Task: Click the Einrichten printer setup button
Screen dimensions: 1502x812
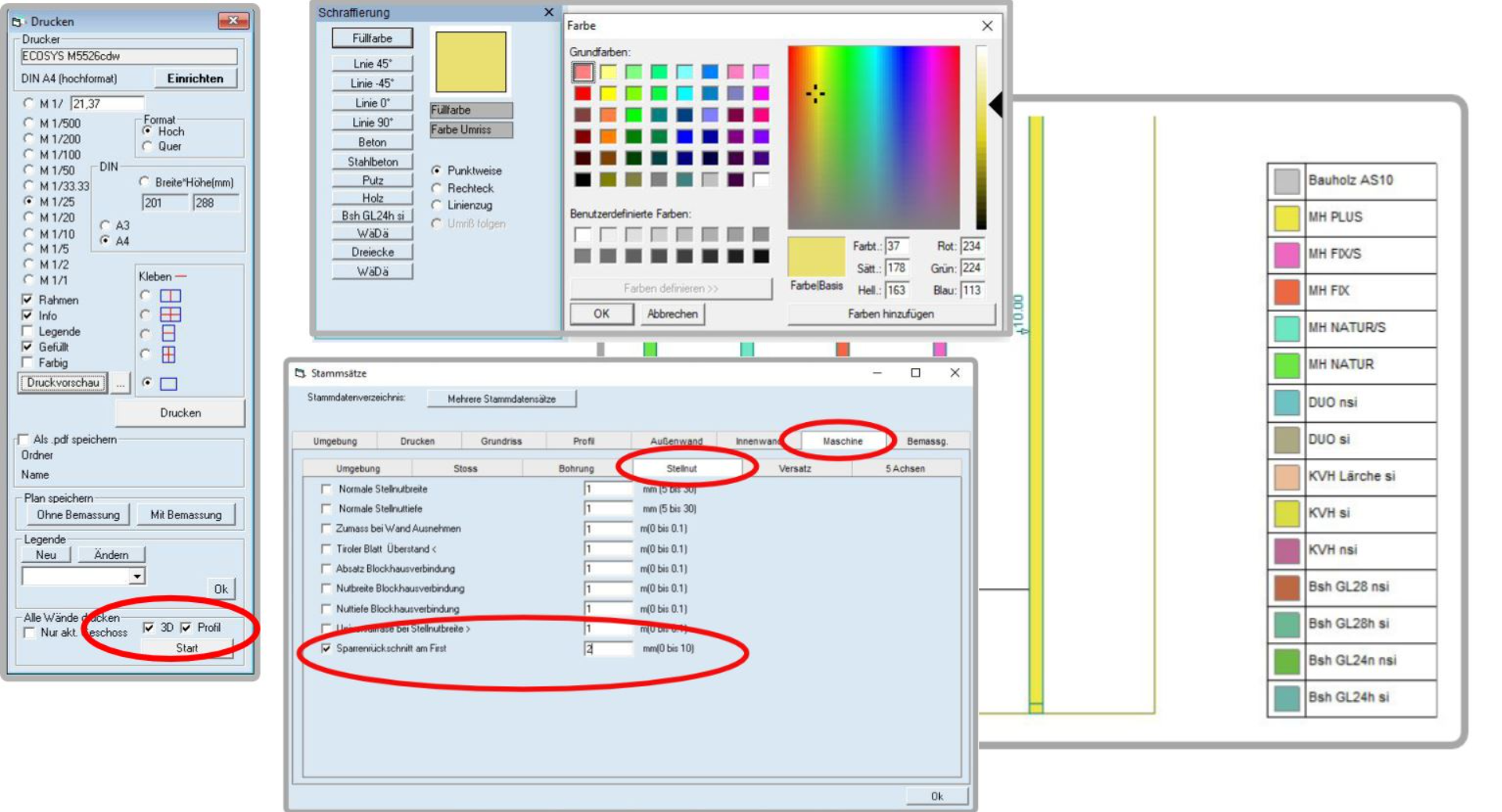Action: click(x=195, y=78)
